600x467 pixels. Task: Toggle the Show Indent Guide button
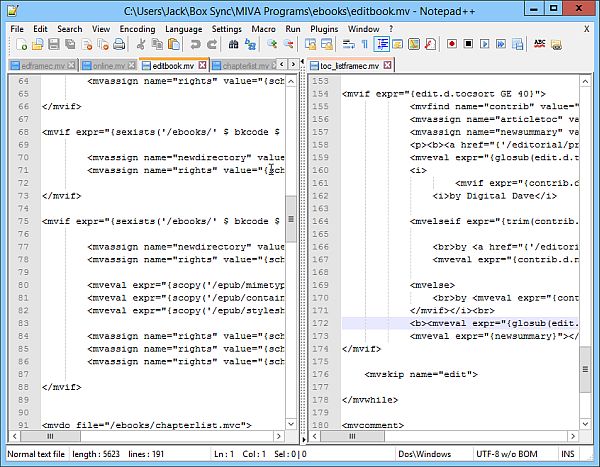tap(382, 44)
